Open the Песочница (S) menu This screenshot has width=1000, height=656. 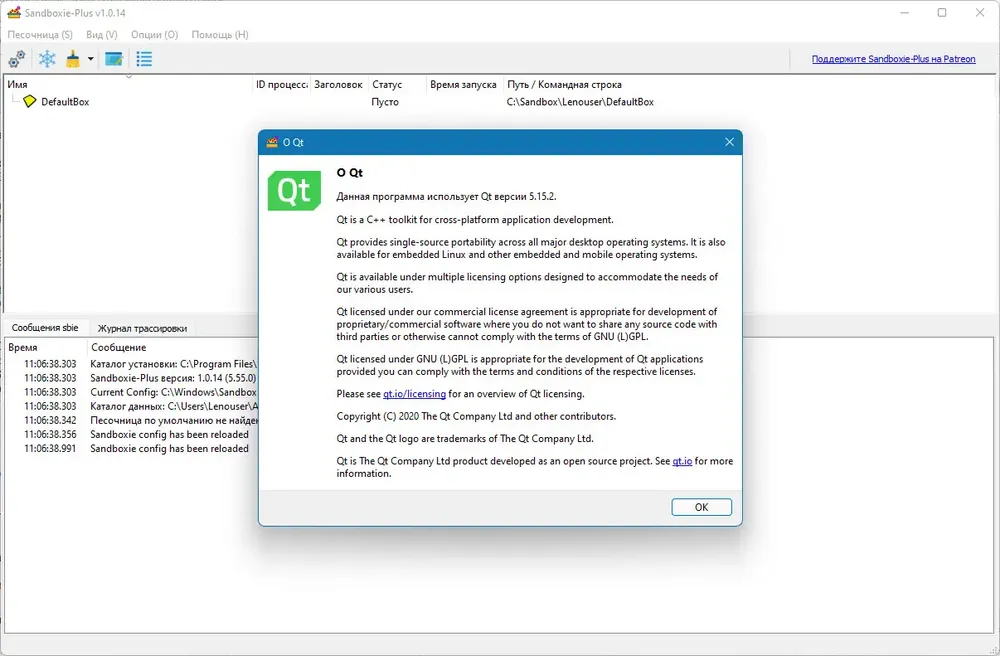40,34
